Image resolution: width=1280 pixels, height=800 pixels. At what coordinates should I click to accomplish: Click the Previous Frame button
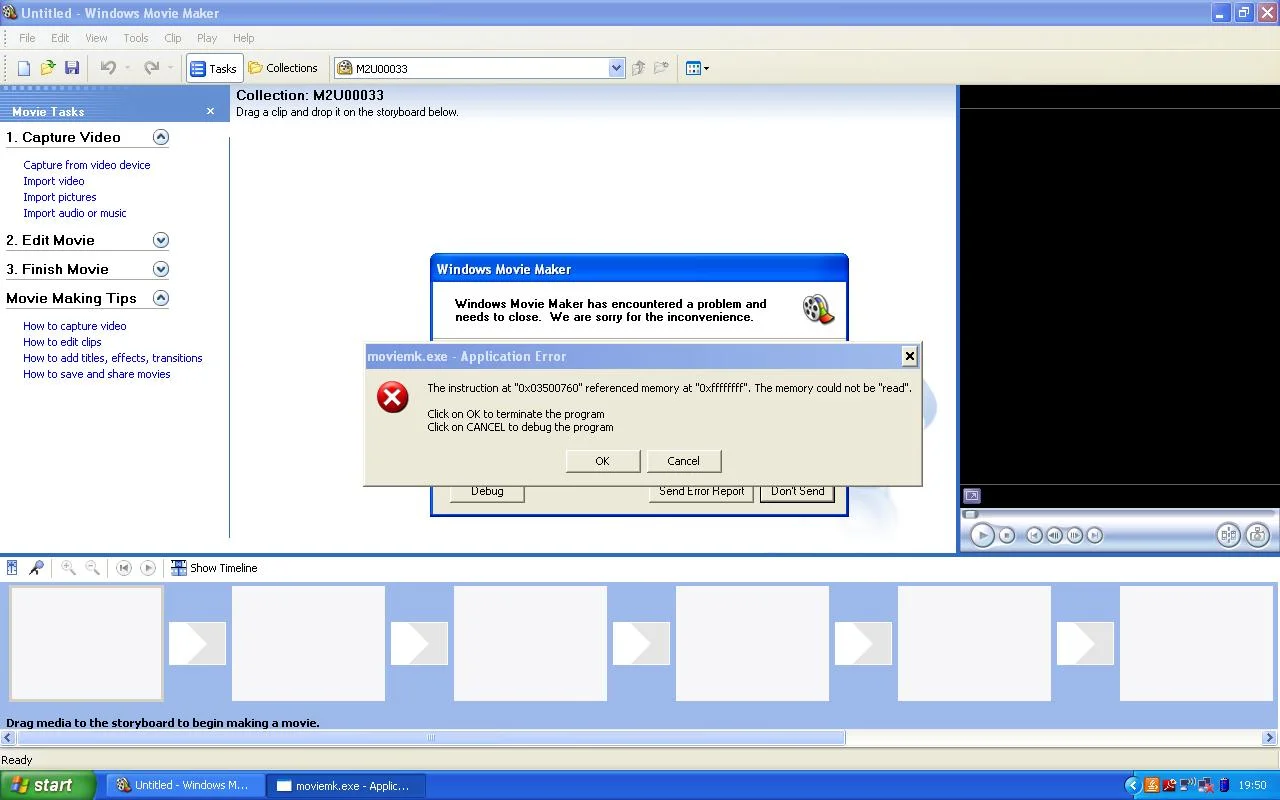1054,535
